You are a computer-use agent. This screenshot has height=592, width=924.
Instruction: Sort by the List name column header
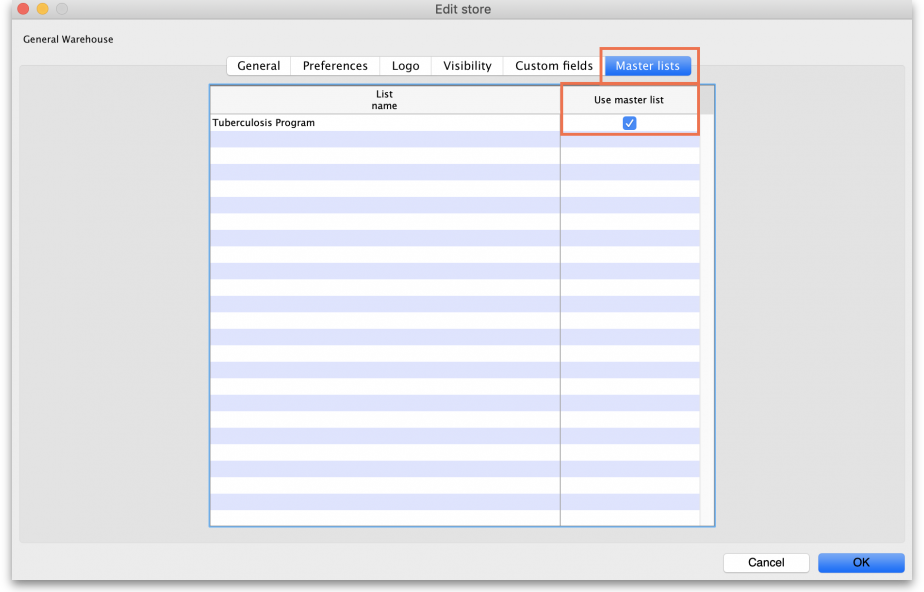point(384,100)
